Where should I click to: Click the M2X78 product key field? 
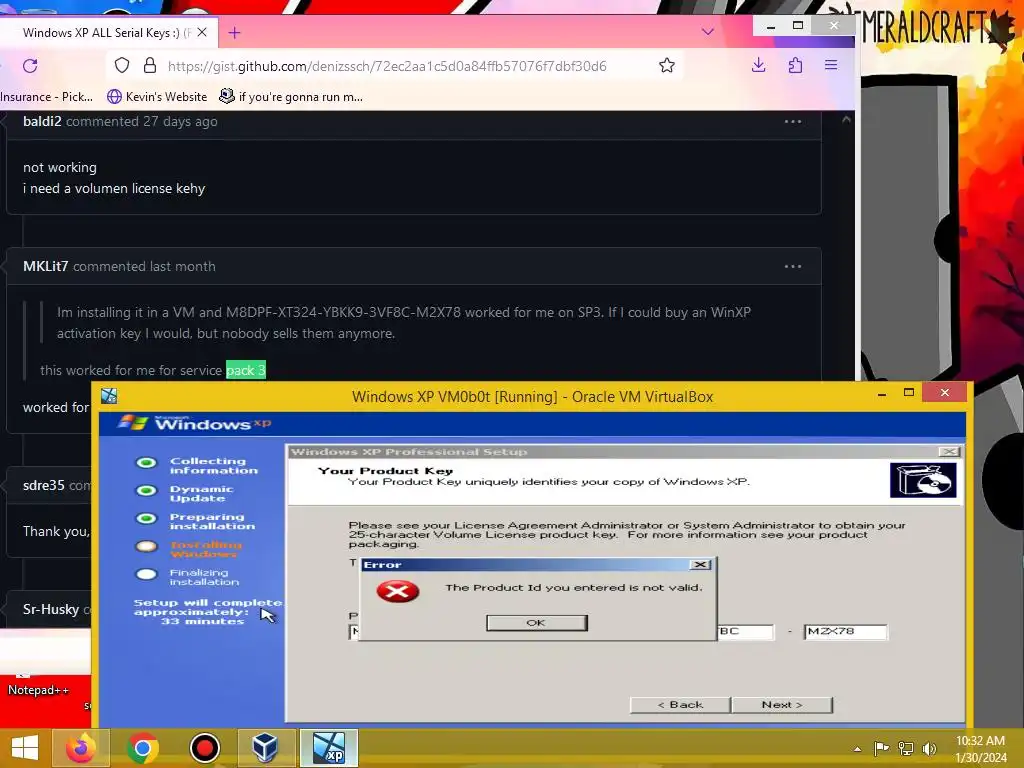[845, 632]
